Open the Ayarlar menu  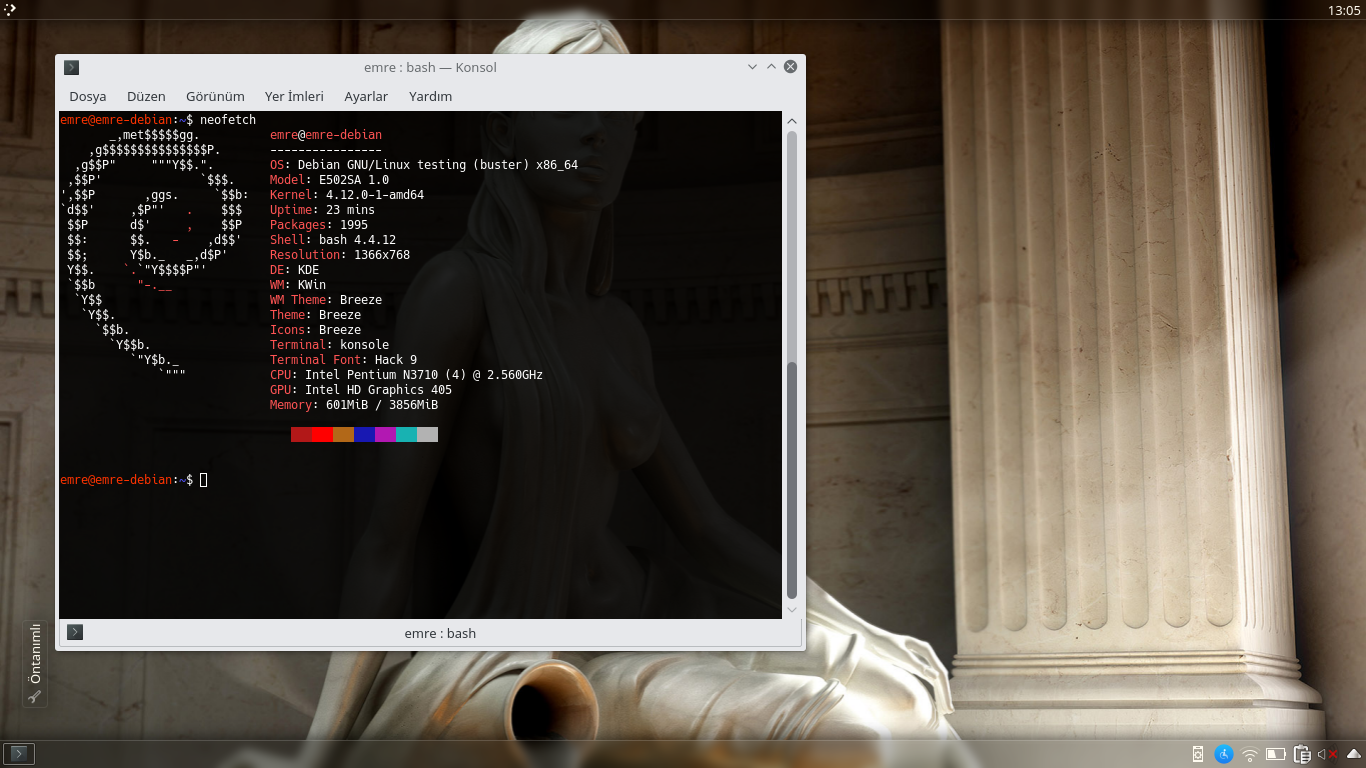tap(366, 96)
